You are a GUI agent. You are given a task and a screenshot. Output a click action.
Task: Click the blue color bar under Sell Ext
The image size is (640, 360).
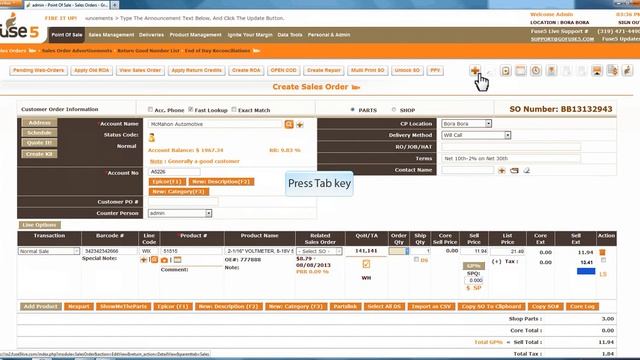point(586,271)
